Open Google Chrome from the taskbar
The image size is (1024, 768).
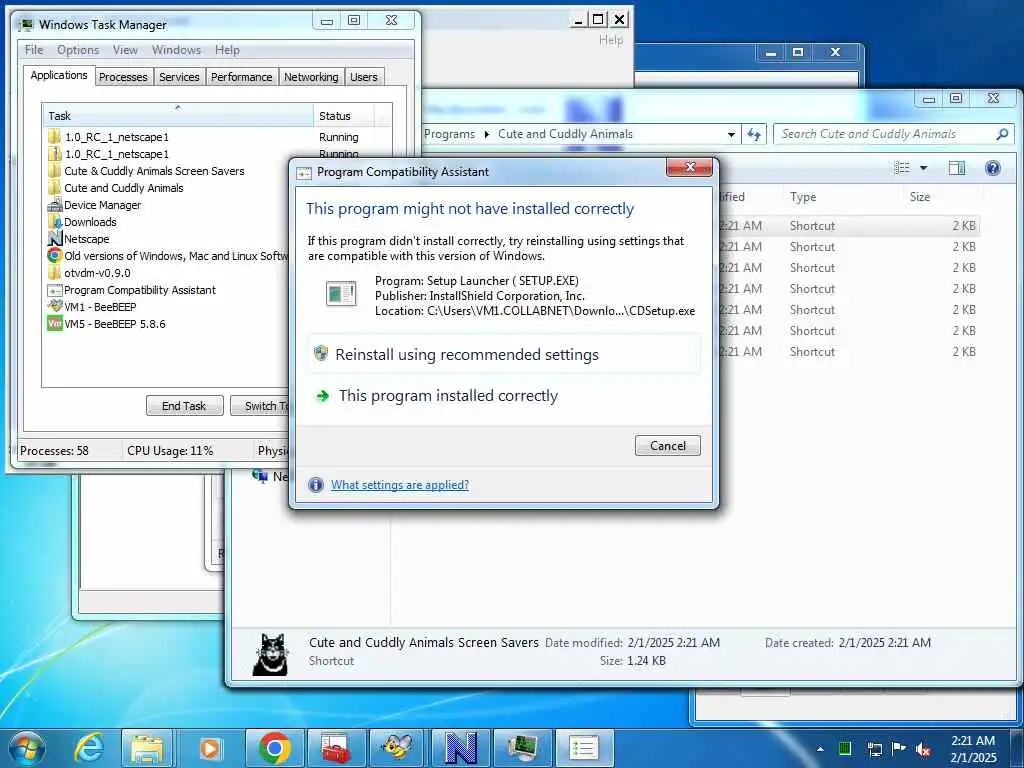tap(274, 748)
